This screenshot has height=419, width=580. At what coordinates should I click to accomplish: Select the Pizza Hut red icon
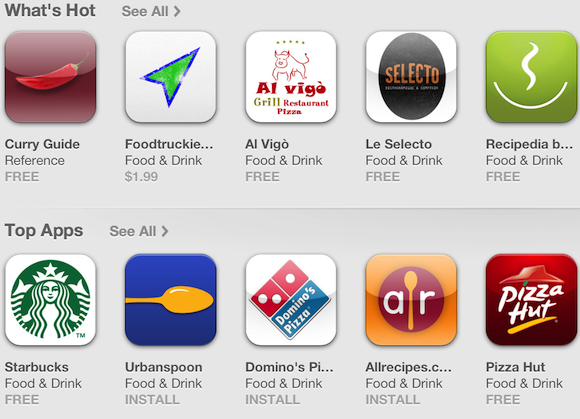pyautogui.click(x=532, y=300)
